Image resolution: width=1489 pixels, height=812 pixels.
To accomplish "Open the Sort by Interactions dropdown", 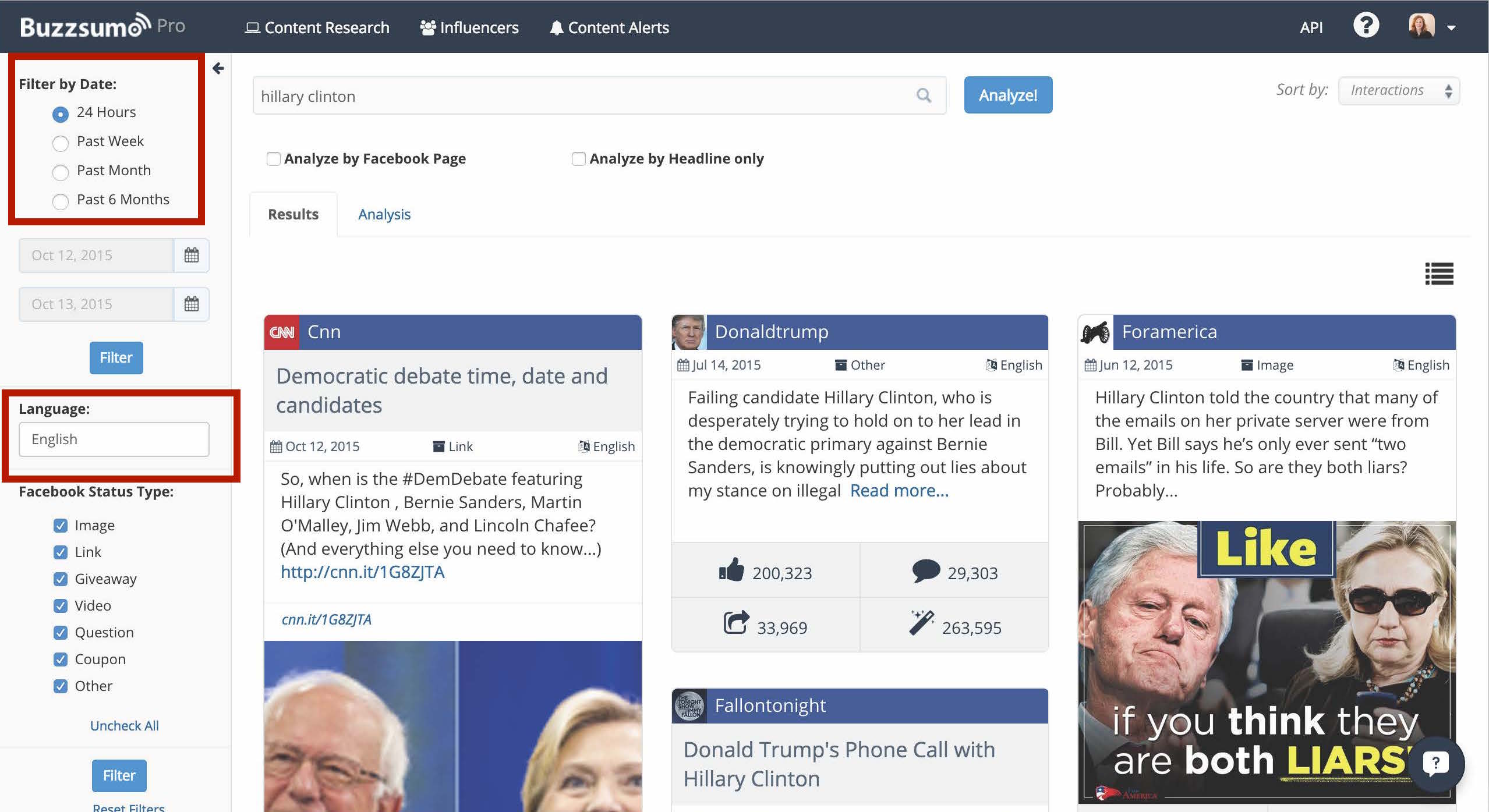I will 1399,91.
